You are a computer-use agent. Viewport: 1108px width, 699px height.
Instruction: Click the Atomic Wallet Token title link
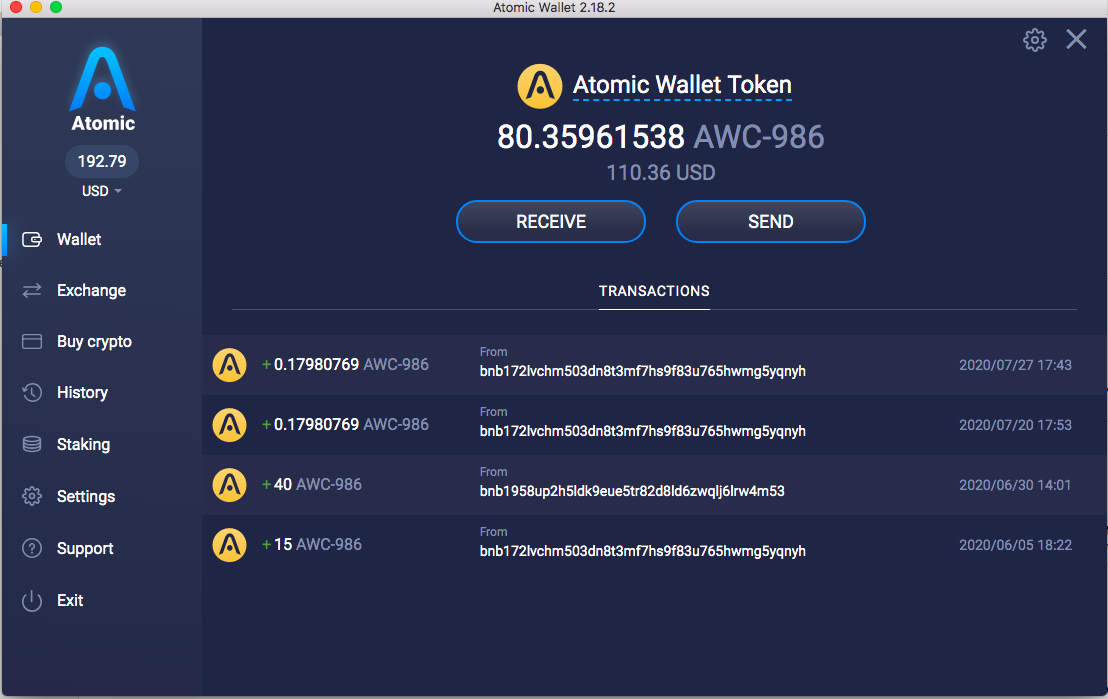point(682,85)
